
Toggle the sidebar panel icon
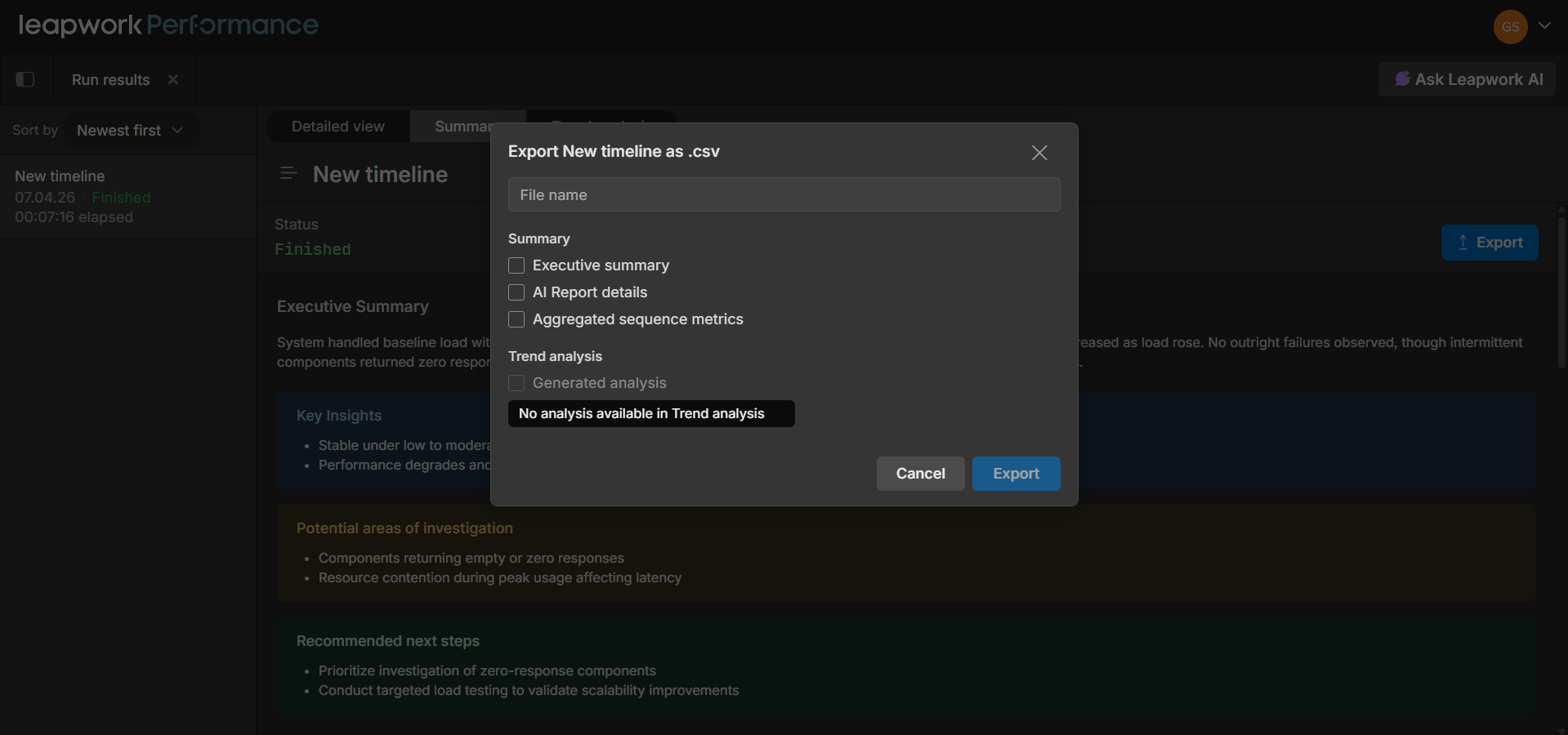[25, 79]
